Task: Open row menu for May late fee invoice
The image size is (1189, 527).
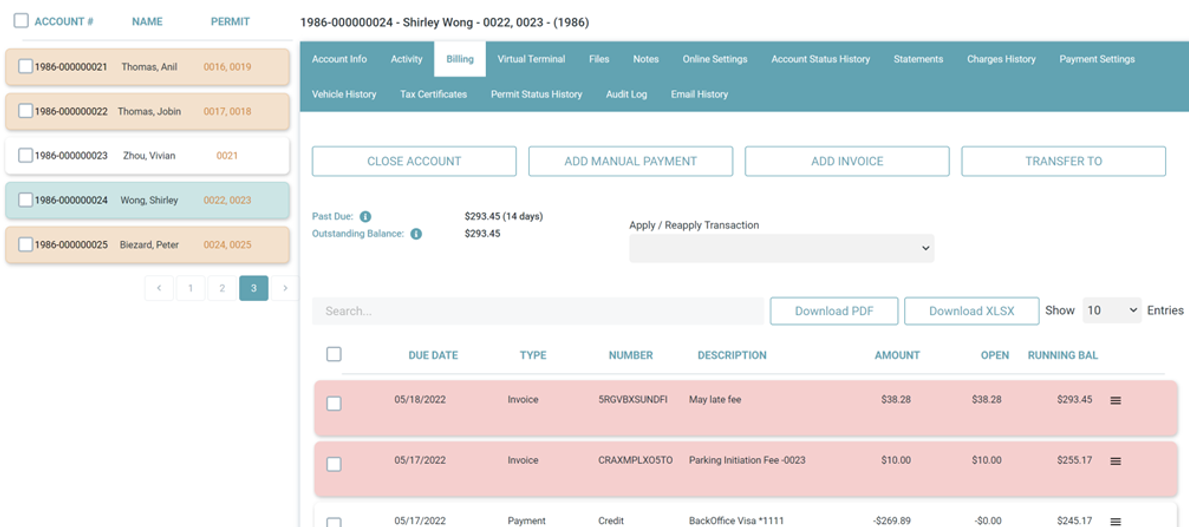Action: pyautogui.click(x=1115, y=400)
